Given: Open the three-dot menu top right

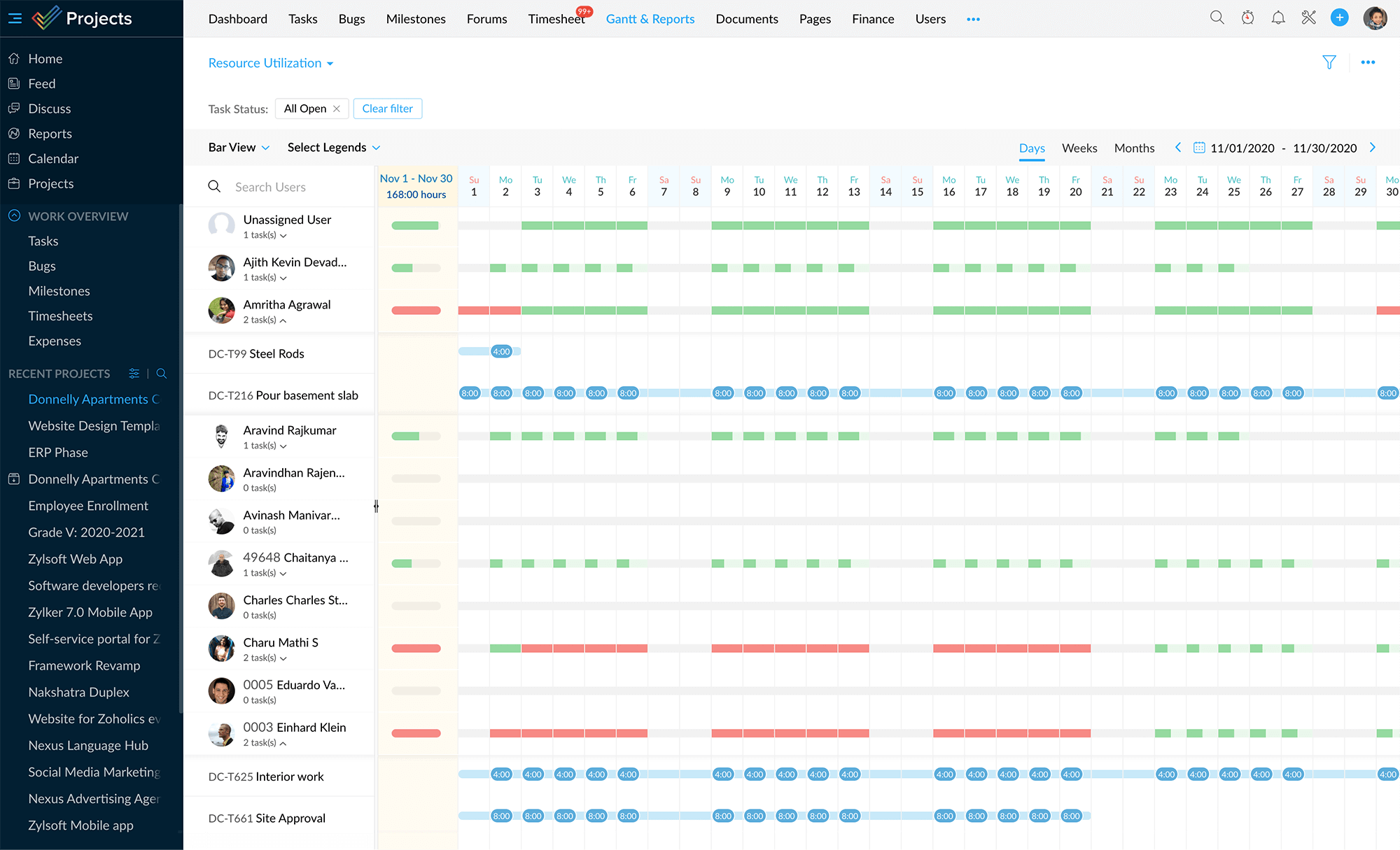Looking at the screenshot, I should pyautogui.click(x=1368, y=62).
